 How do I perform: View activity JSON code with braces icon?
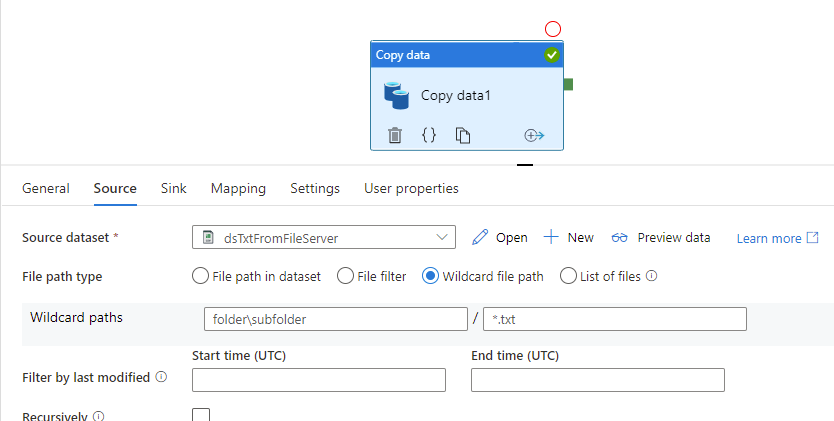click(429, 135)
